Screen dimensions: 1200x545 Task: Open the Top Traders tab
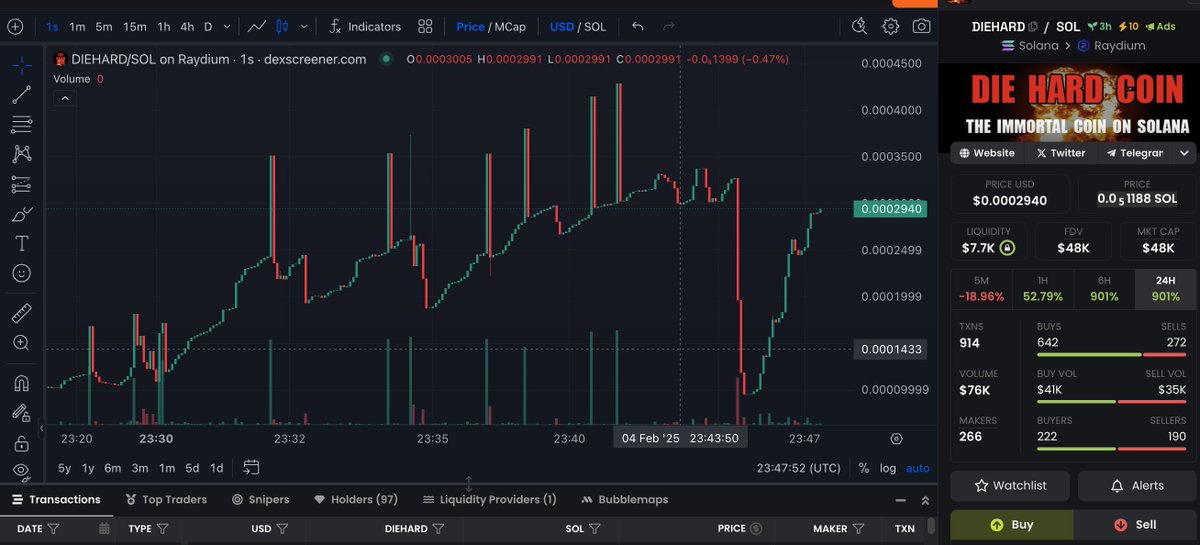[x=167, y=499]
